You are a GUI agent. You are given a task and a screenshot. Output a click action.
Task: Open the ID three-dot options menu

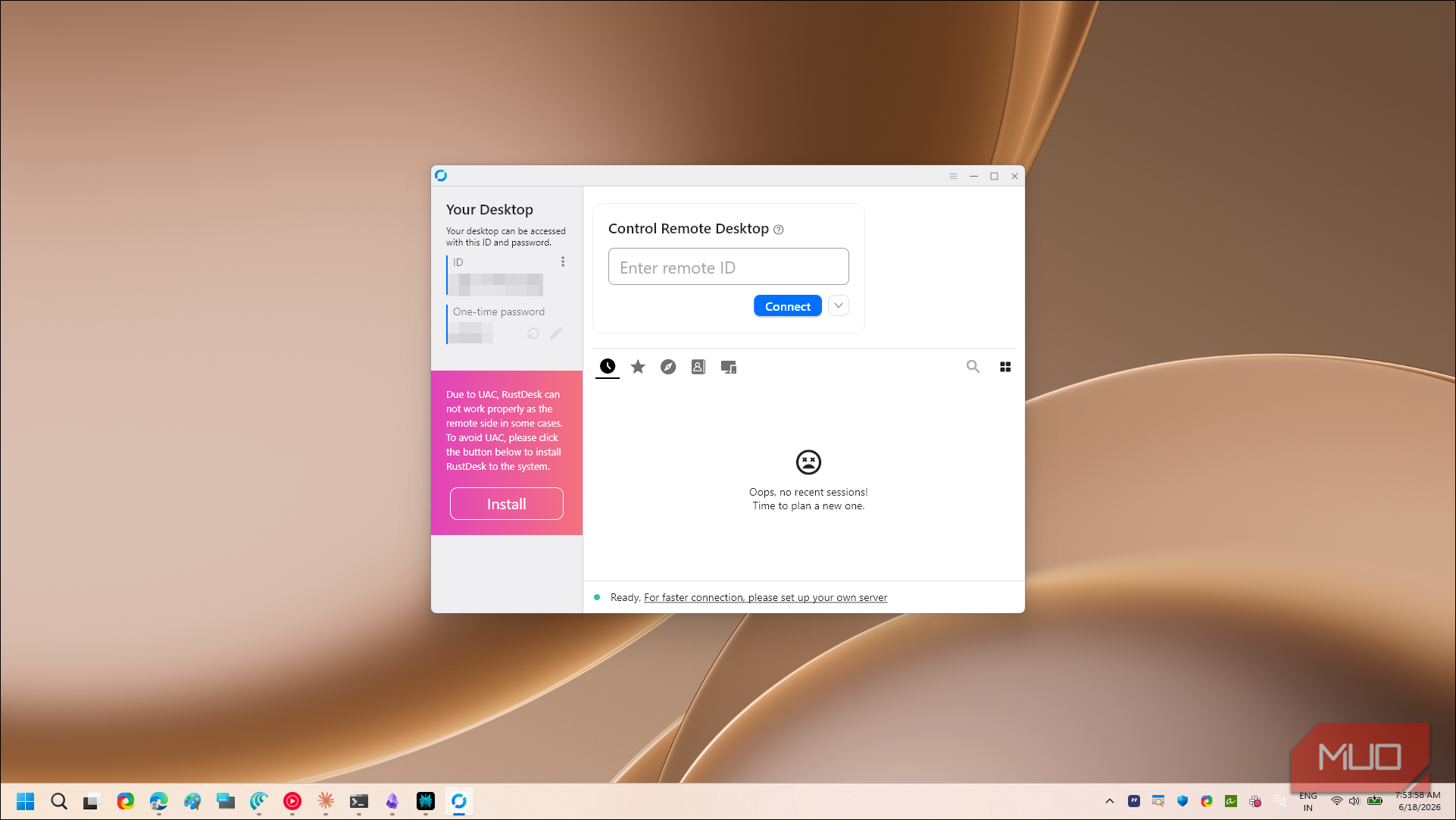click(562, 261)
